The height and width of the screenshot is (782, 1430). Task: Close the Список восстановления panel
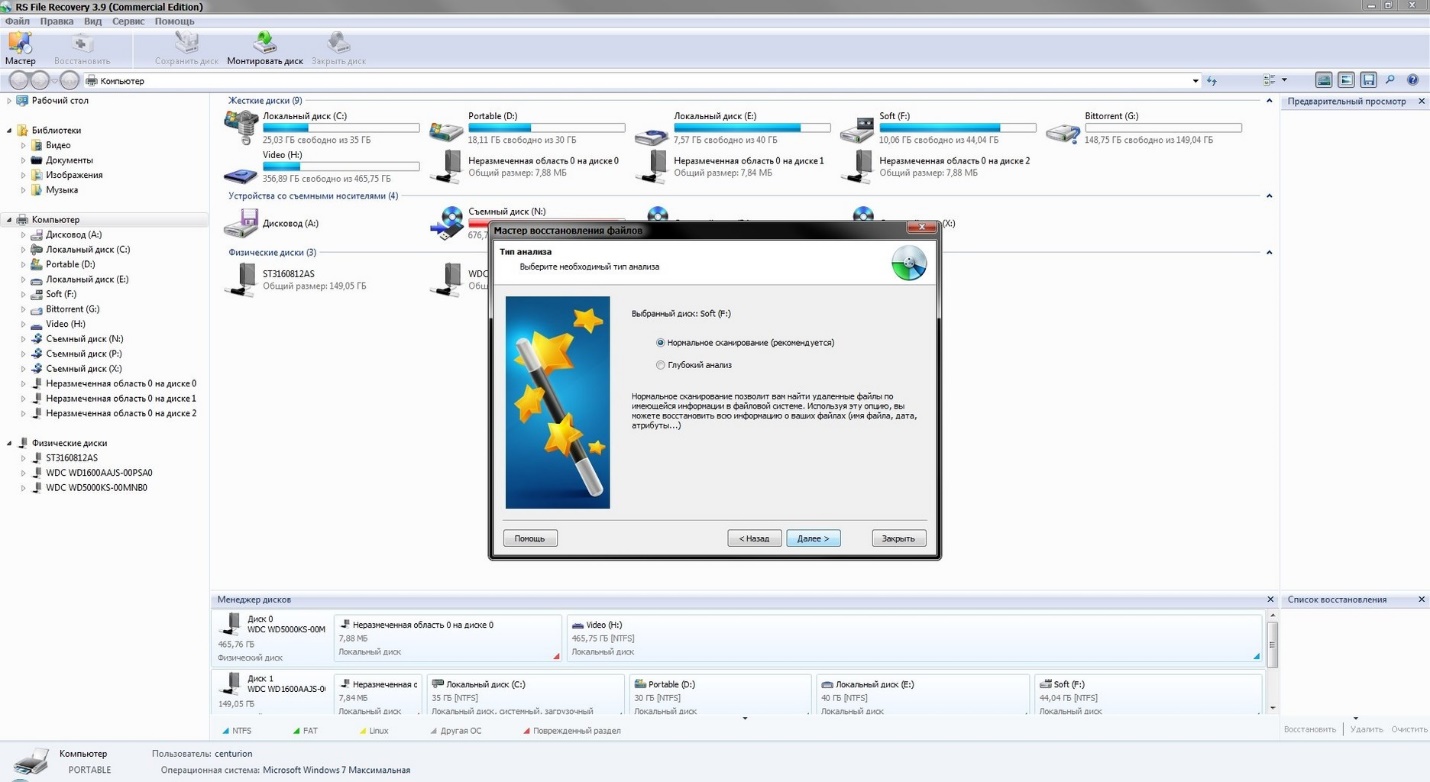(x=1421, y=600)
